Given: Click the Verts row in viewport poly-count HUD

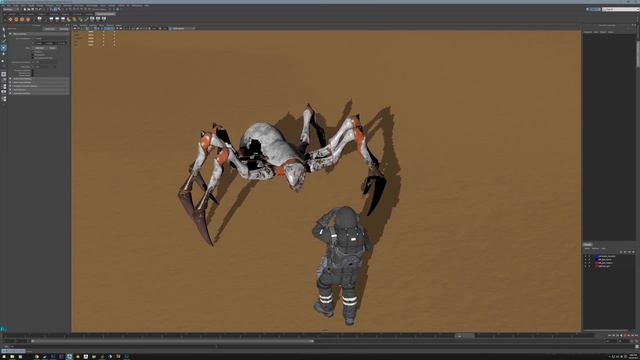Looking at the screenshot, I should (94, 31).
